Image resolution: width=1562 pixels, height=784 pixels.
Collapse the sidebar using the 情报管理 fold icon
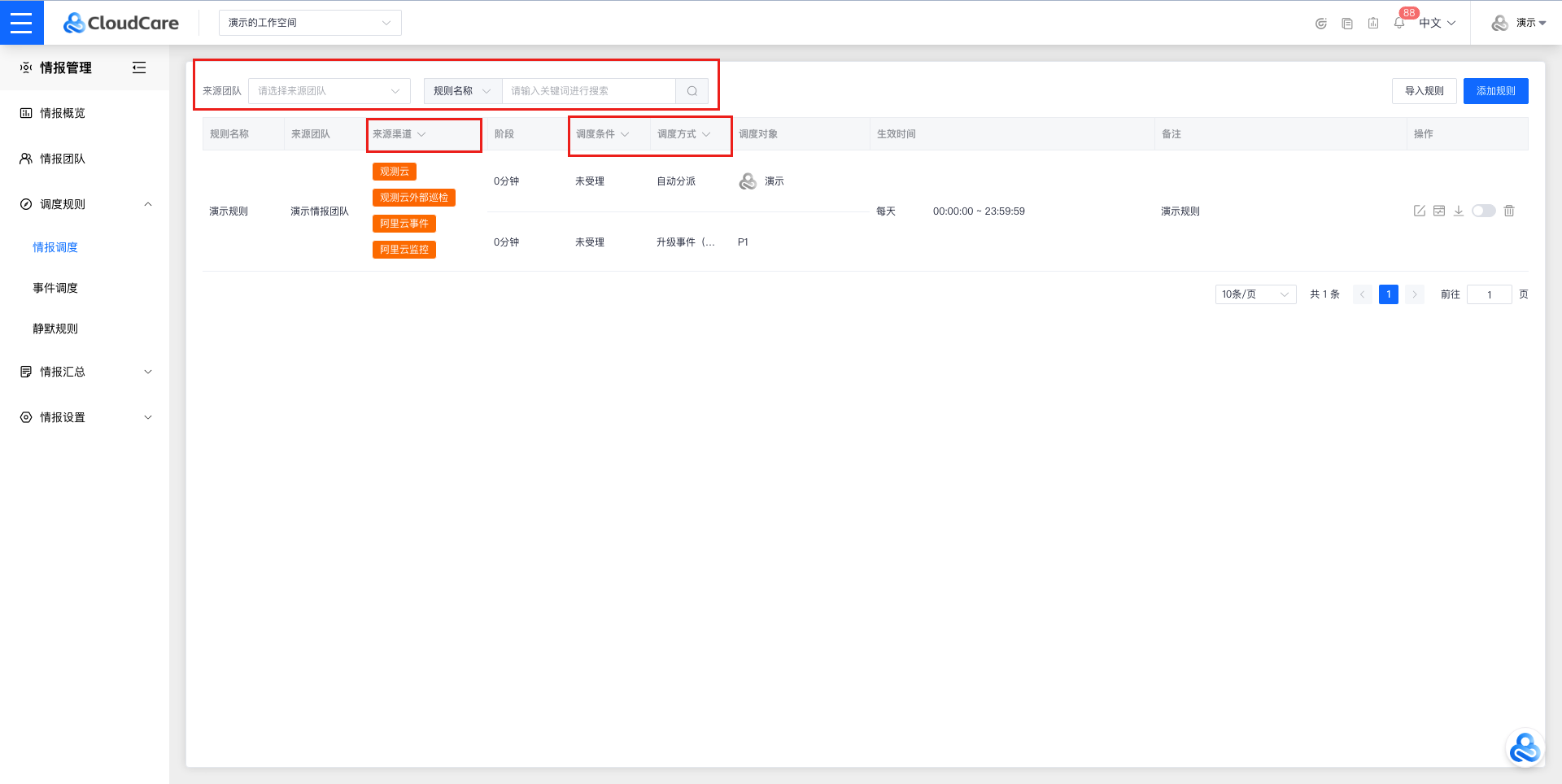click(139, 68)
